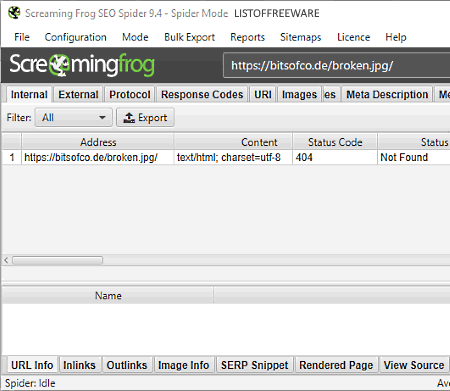
Task: Open the Rendered Page bottom tab
Action: tap(336, 365)
